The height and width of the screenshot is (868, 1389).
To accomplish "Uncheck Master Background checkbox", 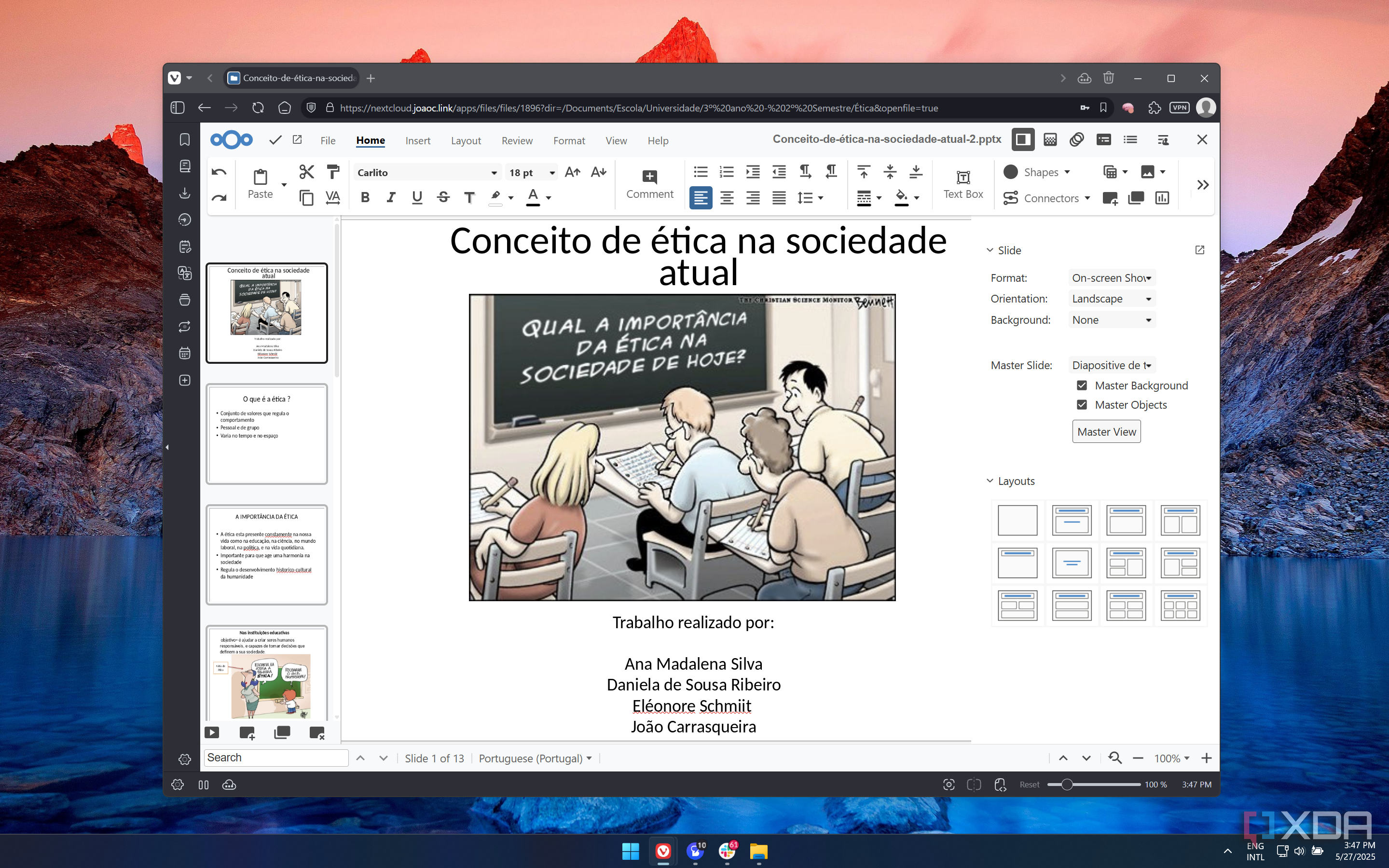I will coord(1082,385).
